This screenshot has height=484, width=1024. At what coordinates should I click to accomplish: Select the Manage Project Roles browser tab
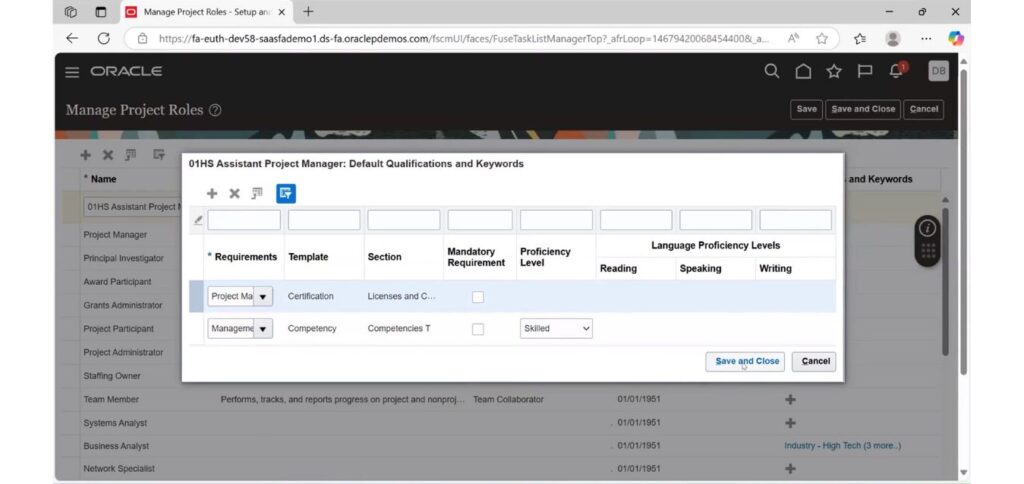coord(206,12)
